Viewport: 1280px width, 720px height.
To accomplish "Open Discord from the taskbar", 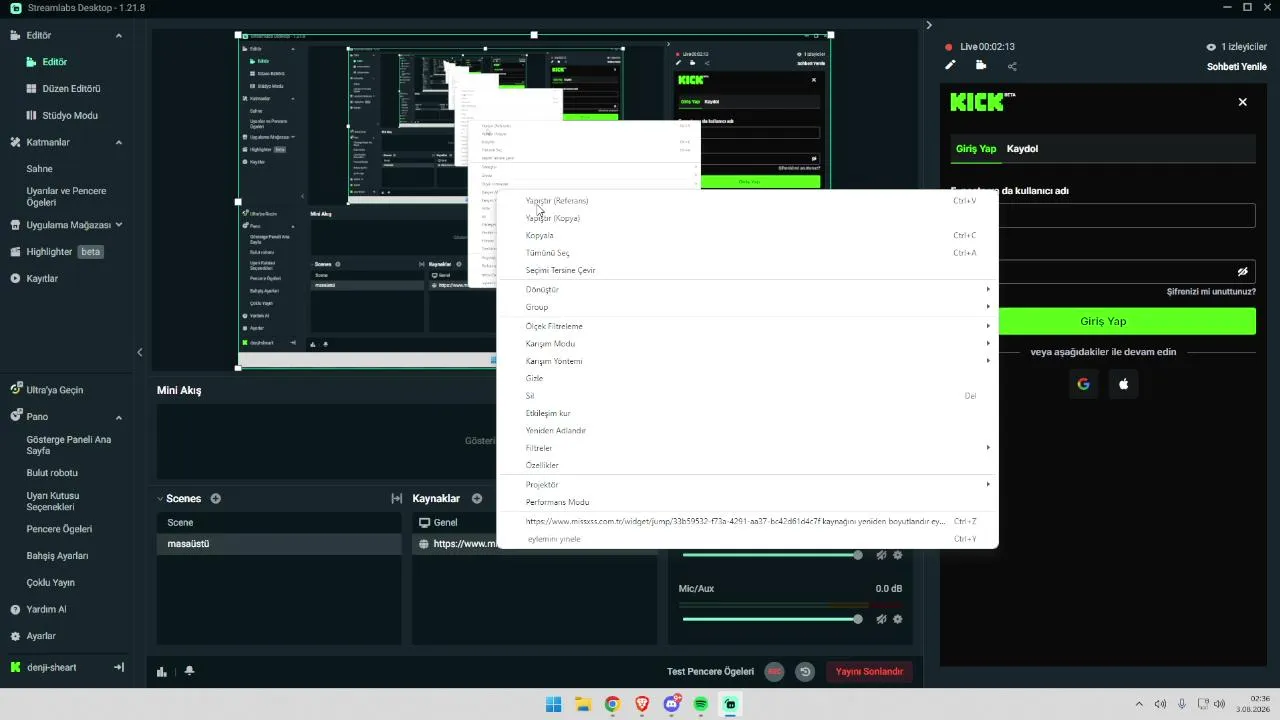I will point(672,704).
